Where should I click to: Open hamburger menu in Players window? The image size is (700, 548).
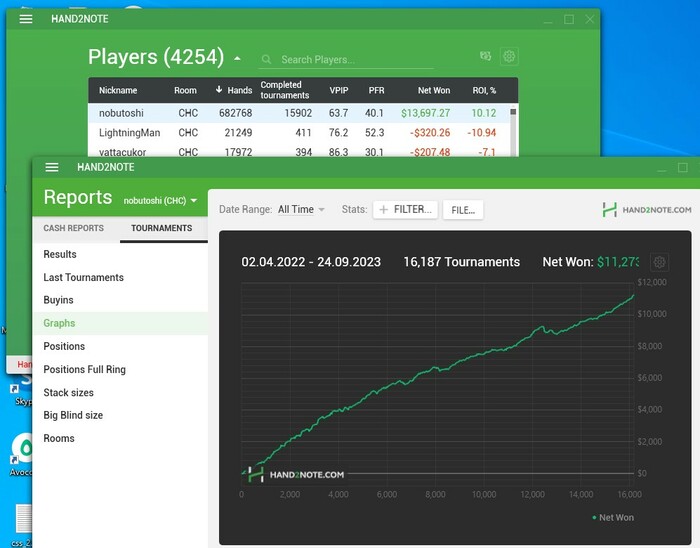click(26, 19)
